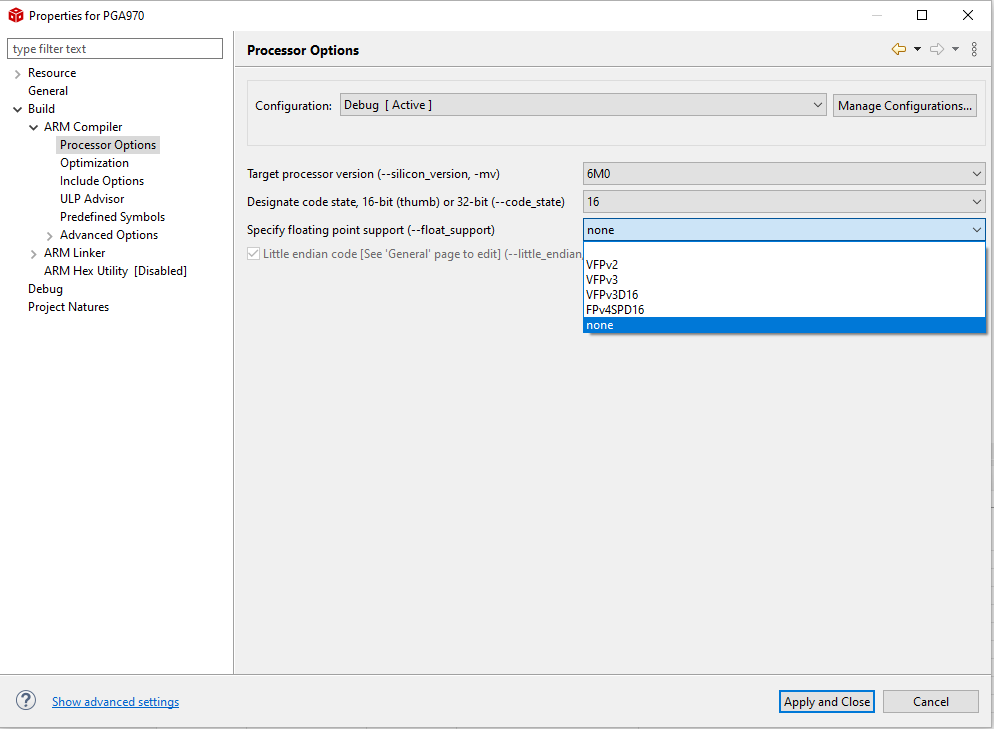Open the back history dropdown arrow
994x729 pixels.
point(917,49)
